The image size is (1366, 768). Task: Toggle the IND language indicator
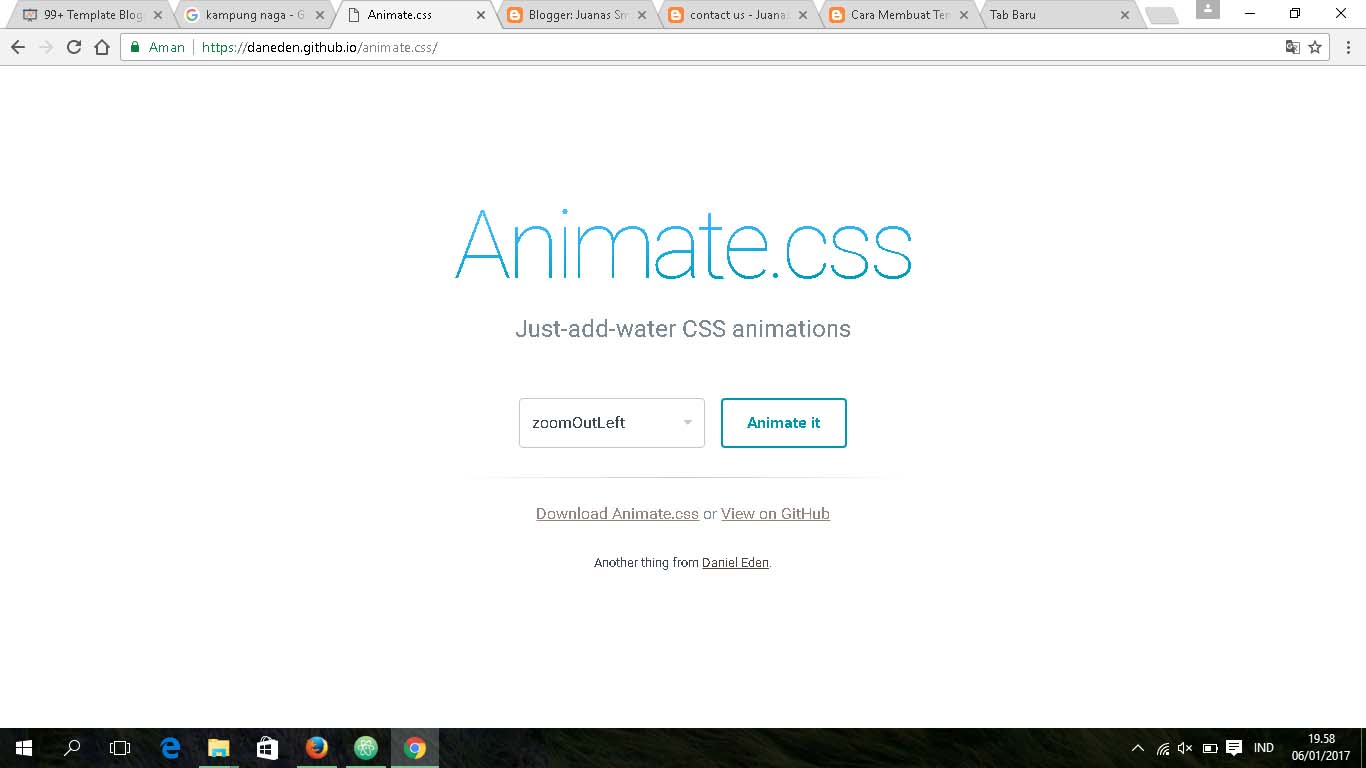1263,747
